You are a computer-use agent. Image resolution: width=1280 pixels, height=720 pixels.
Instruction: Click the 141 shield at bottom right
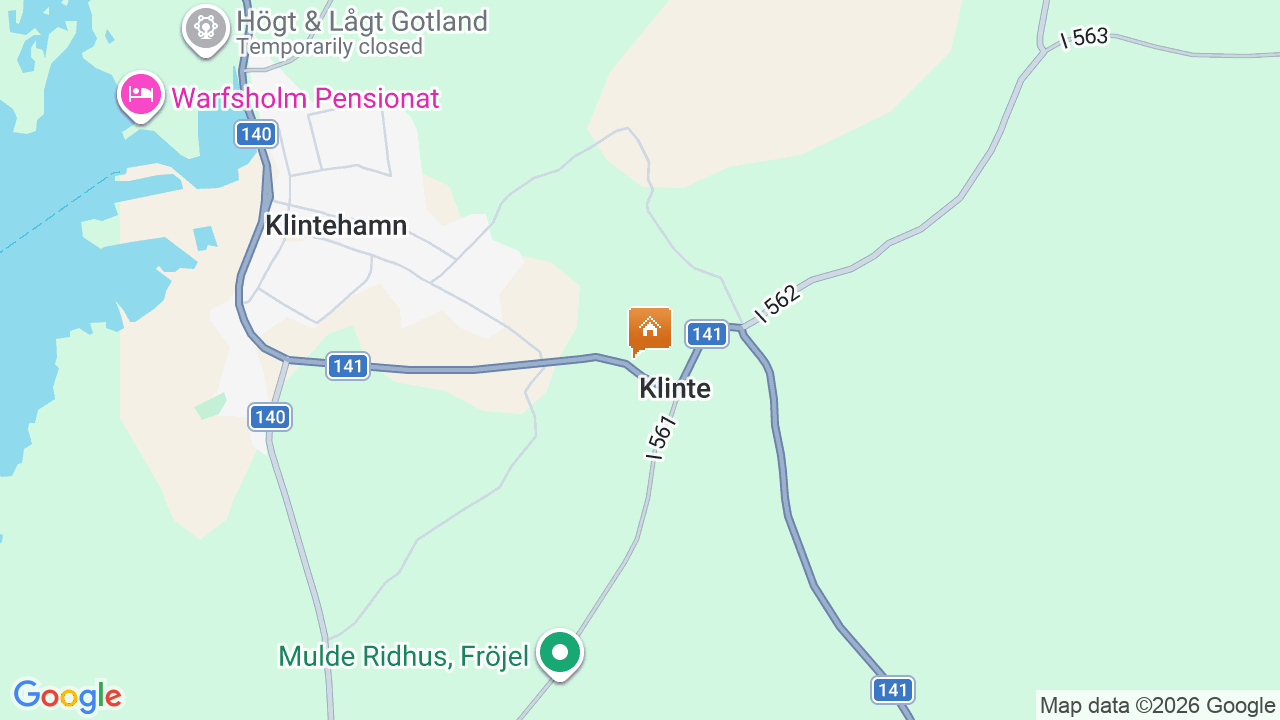(892, 690)
